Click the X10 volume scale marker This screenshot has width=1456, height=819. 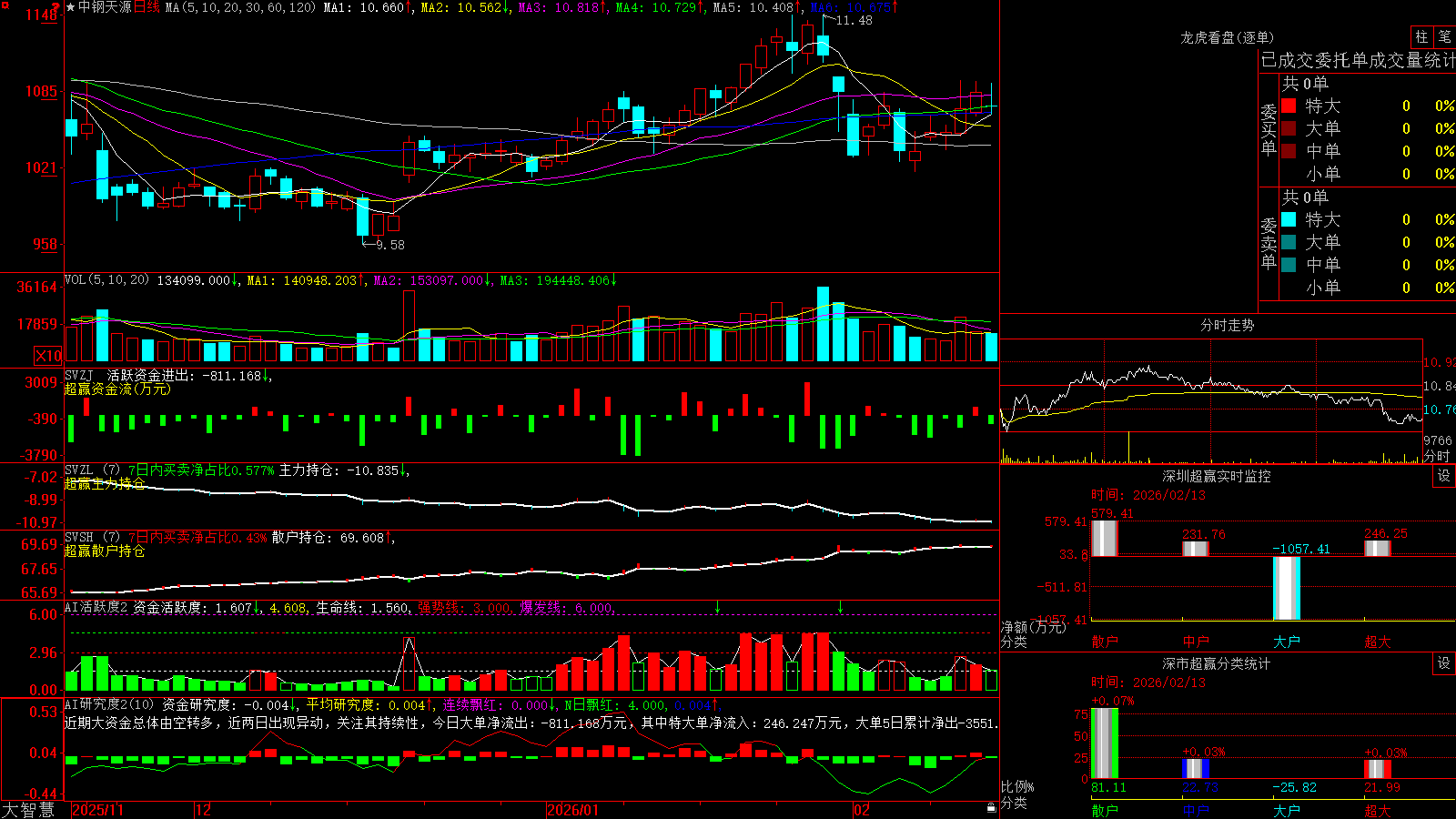(x=48, y=356)
